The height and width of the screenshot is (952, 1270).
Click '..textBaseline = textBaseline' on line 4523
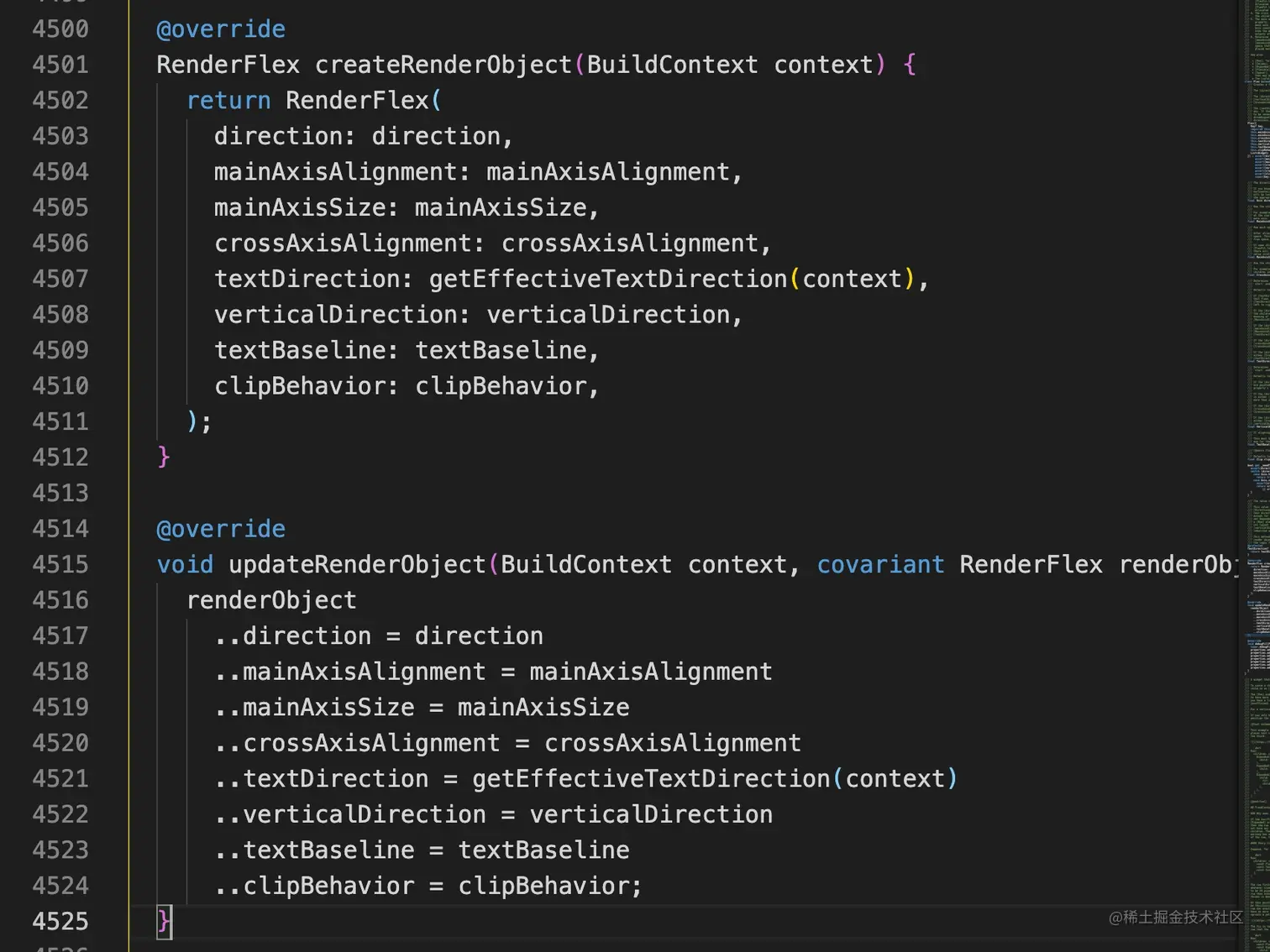click(422, 850)
